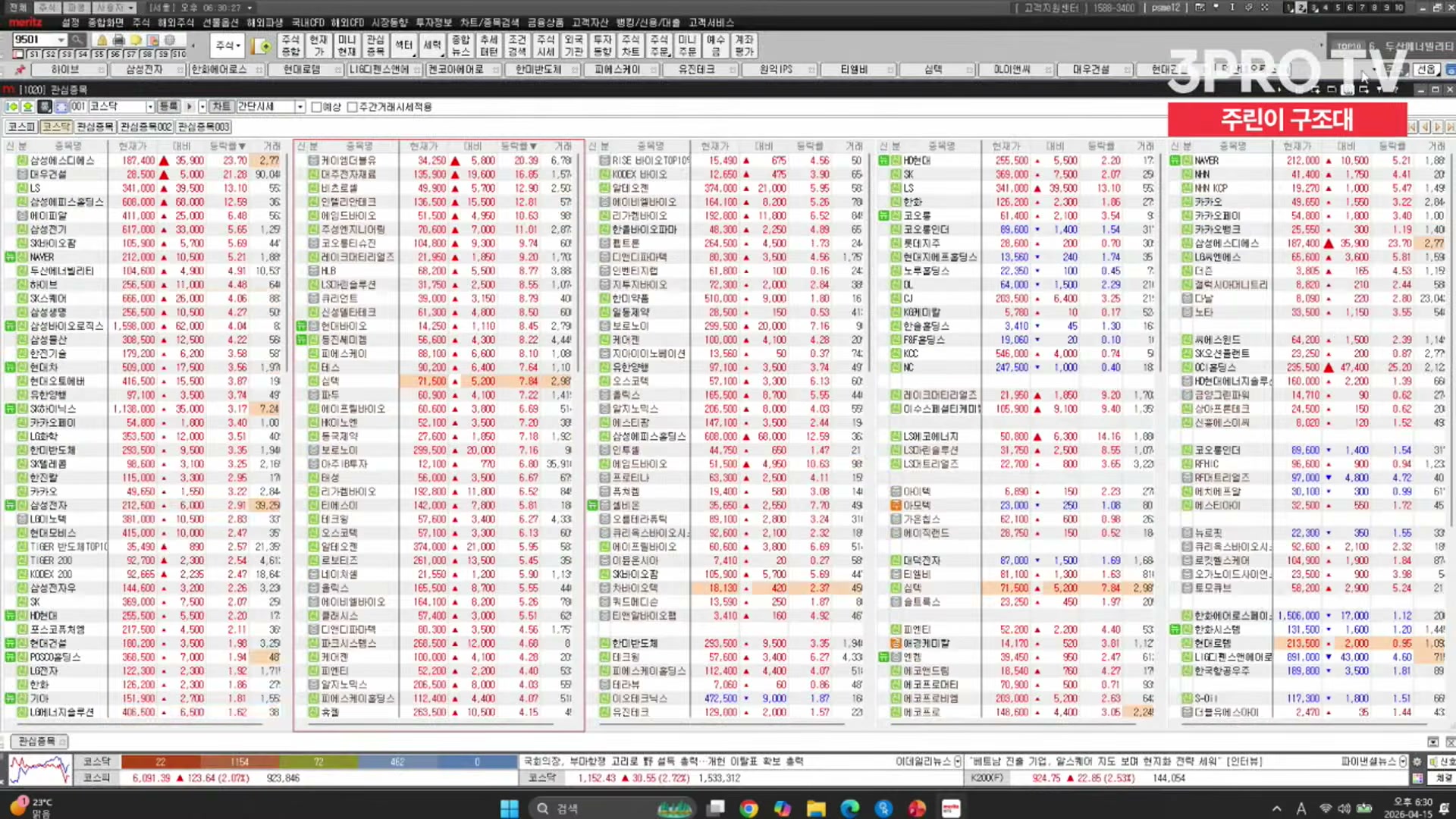
Task: Click the bell alert icon in toolbar
Action: [x=102, y=39]
